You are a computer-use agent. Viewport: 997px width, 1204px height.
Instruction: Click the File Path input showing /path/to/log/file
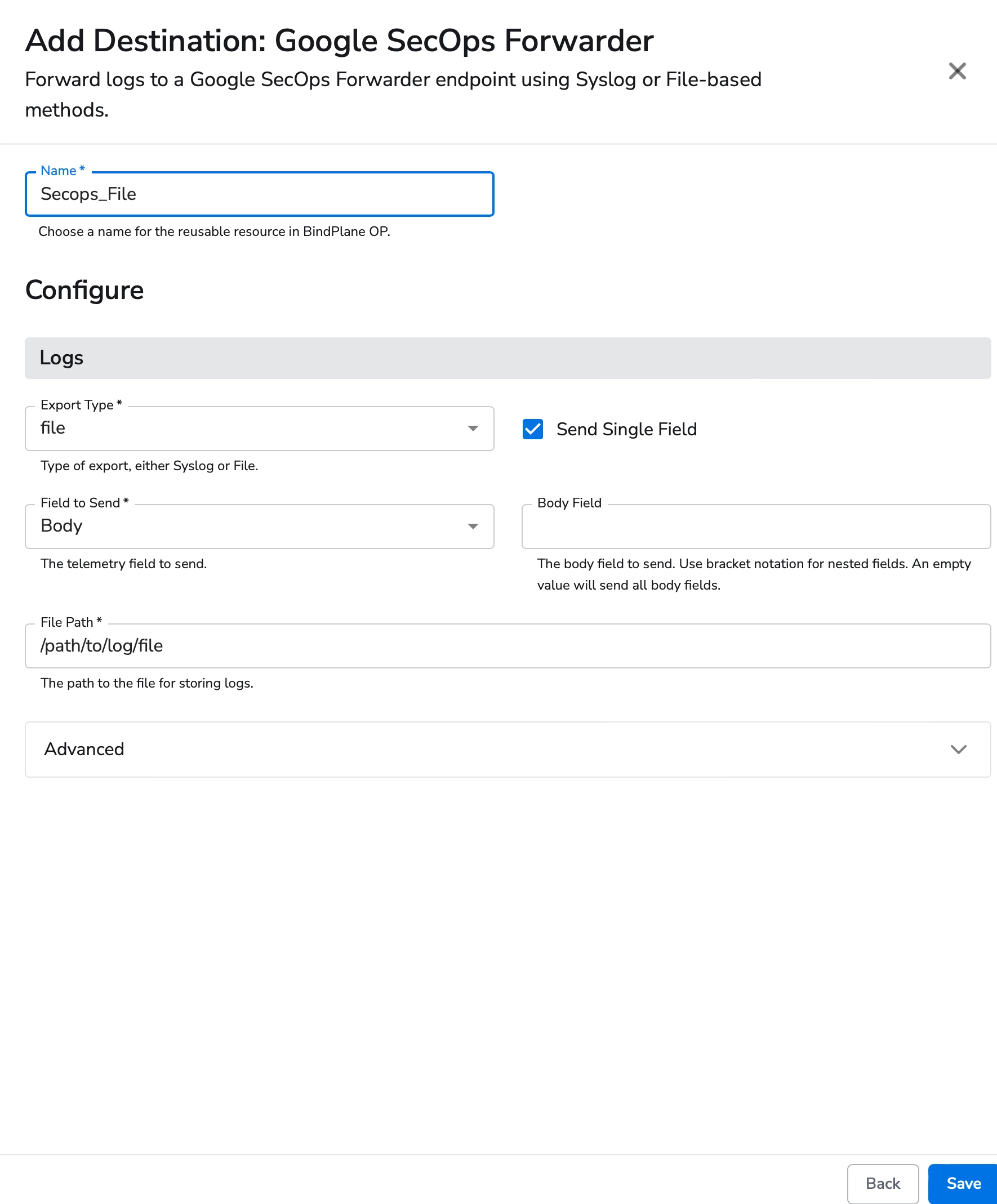(508, 645)
